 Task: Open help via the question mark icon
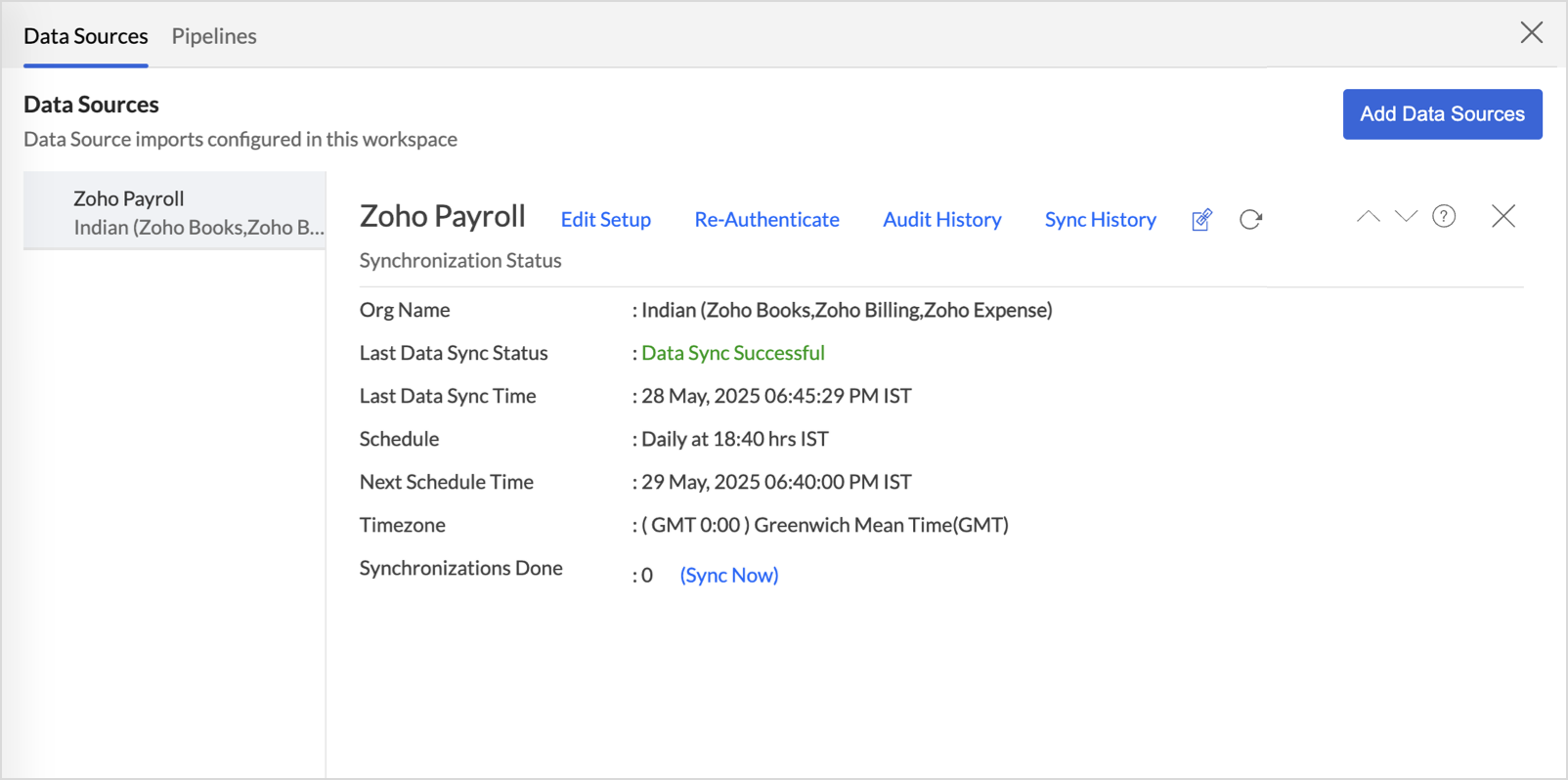pos(1444,217)
